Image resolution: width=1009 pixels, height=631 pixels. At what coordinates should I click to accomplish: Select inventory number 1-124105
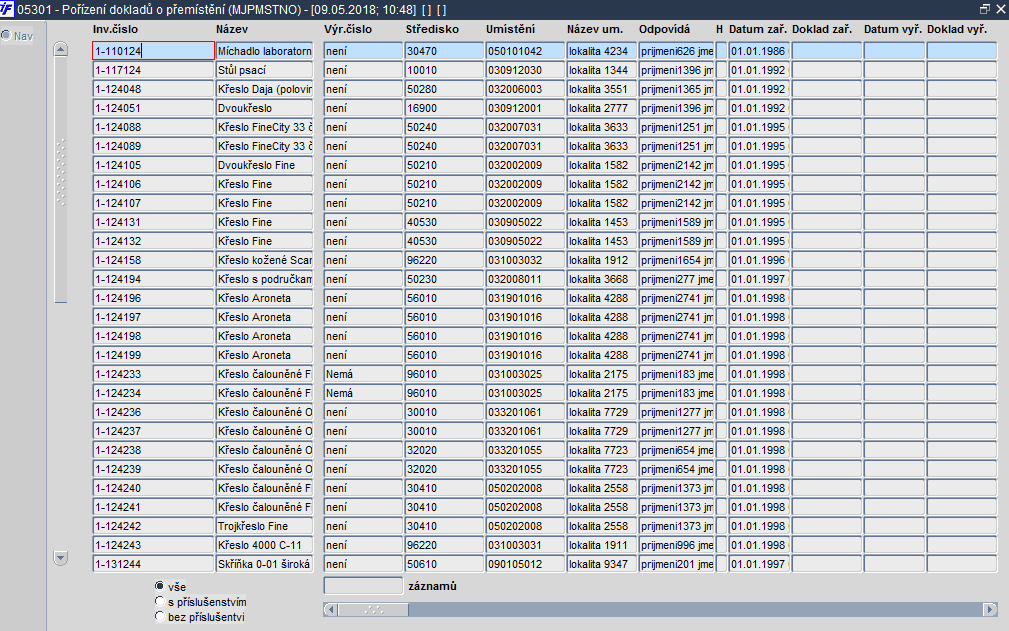coord(153,165)
